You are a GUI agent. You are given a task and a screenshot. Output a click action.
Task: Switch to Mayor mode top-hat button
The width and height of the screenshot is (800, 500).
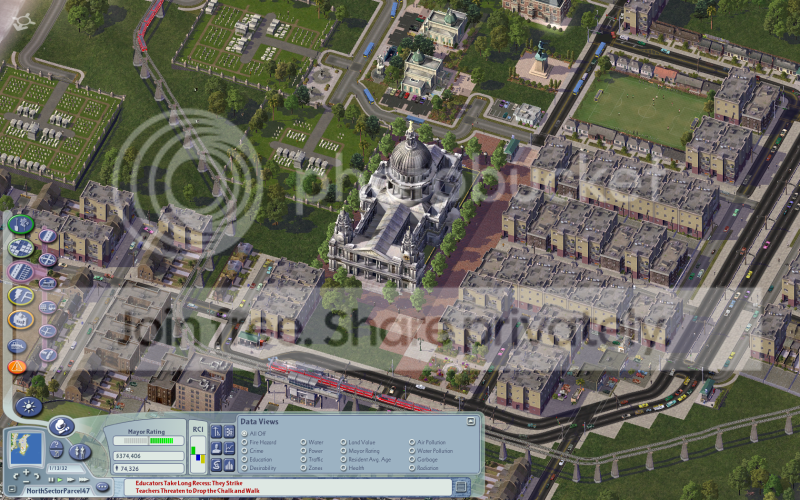point(62,427)
